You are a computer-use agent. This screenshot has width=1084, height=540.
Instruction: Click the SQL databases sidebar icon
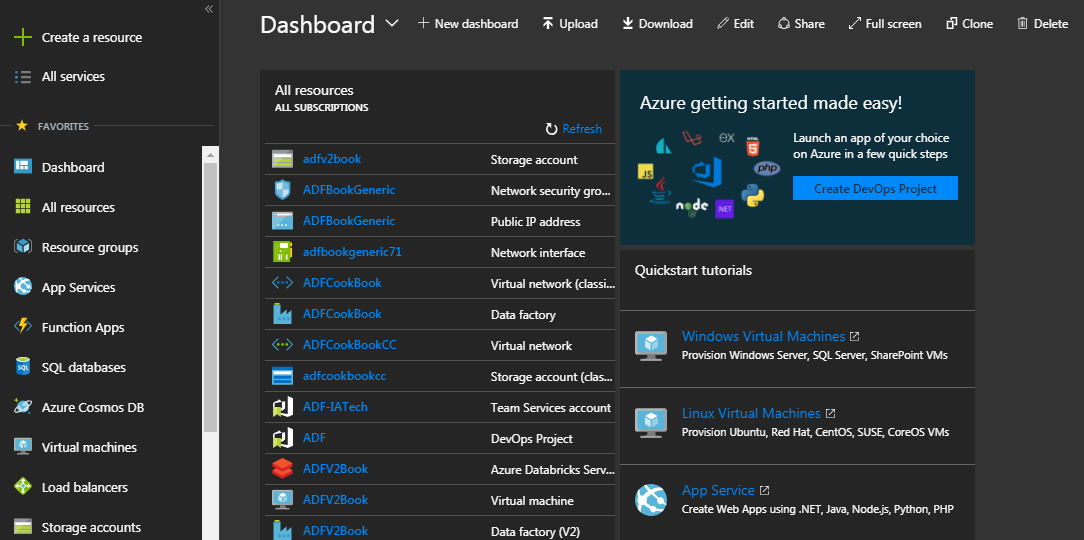23,367
